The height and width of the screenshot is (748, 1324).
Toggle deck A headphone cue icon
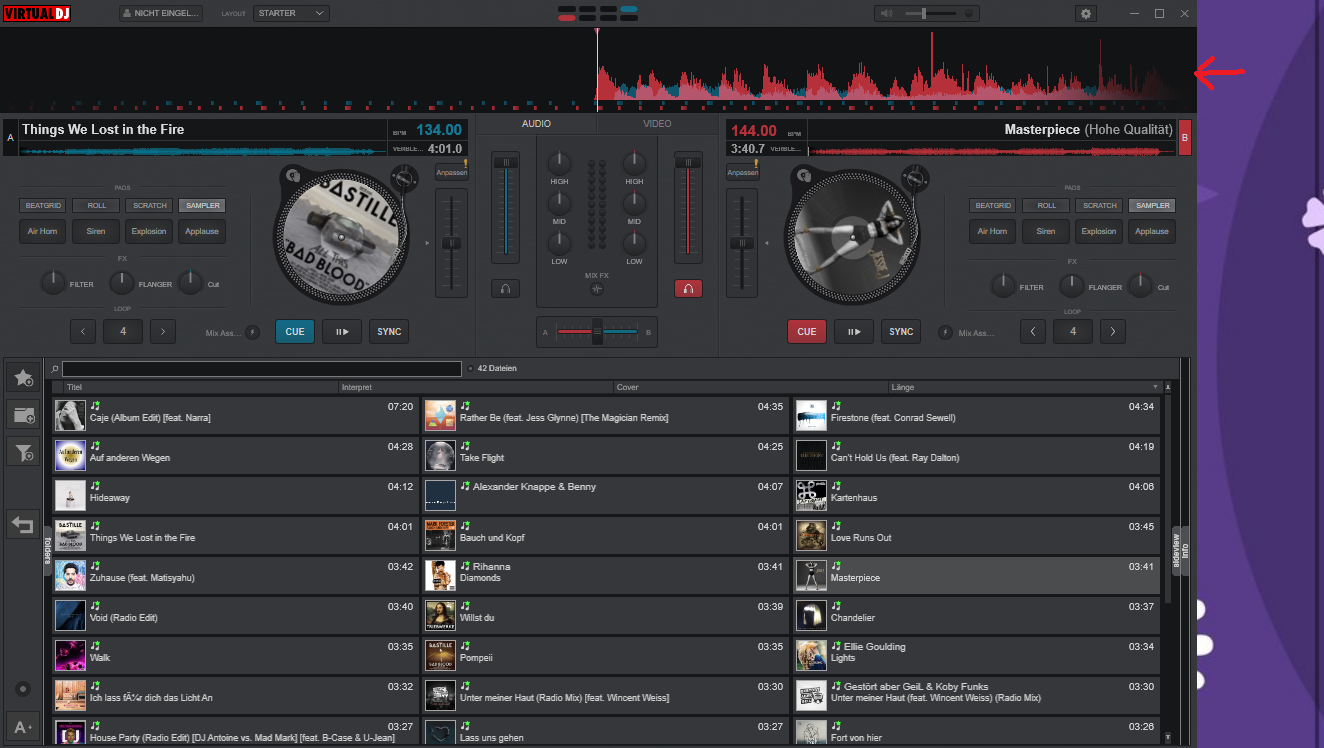click(505, 289)
